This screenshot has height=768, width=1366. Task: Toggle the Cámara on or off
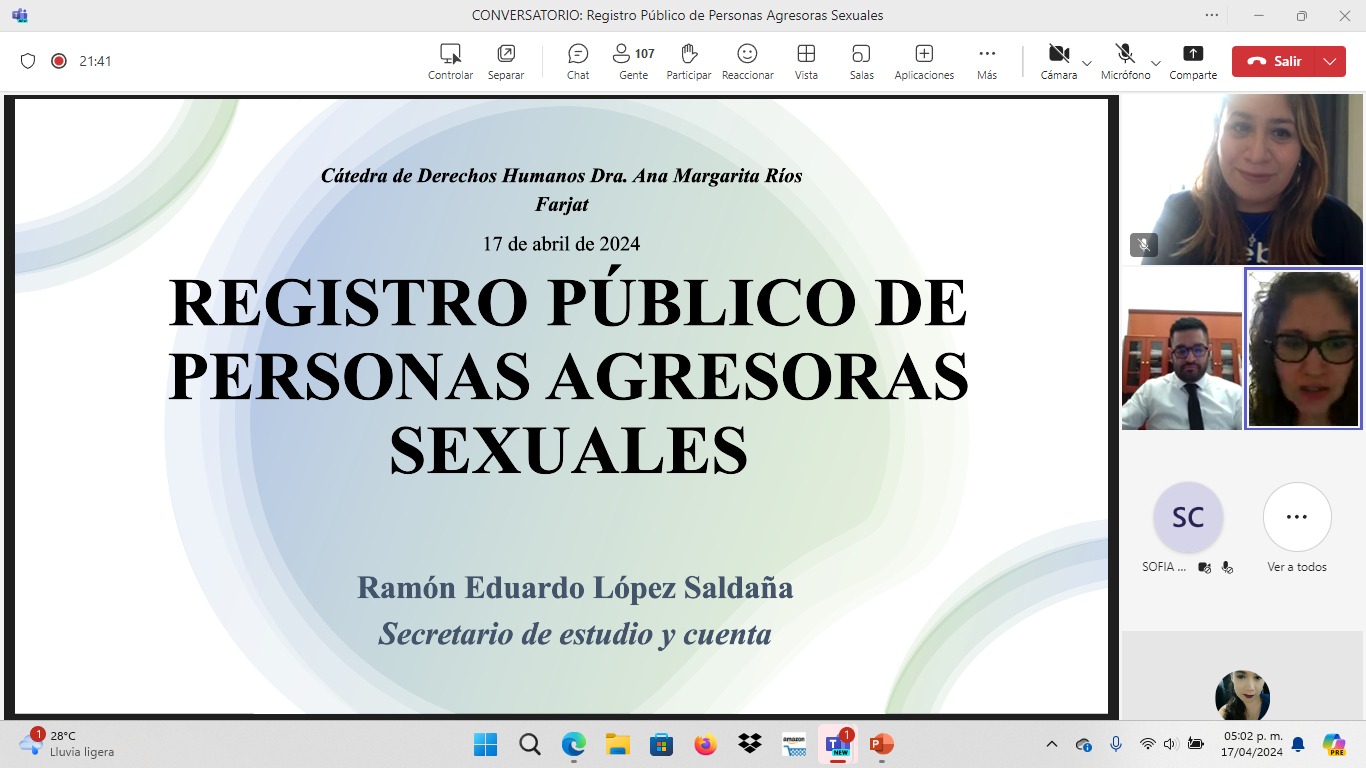point(1059,61)
